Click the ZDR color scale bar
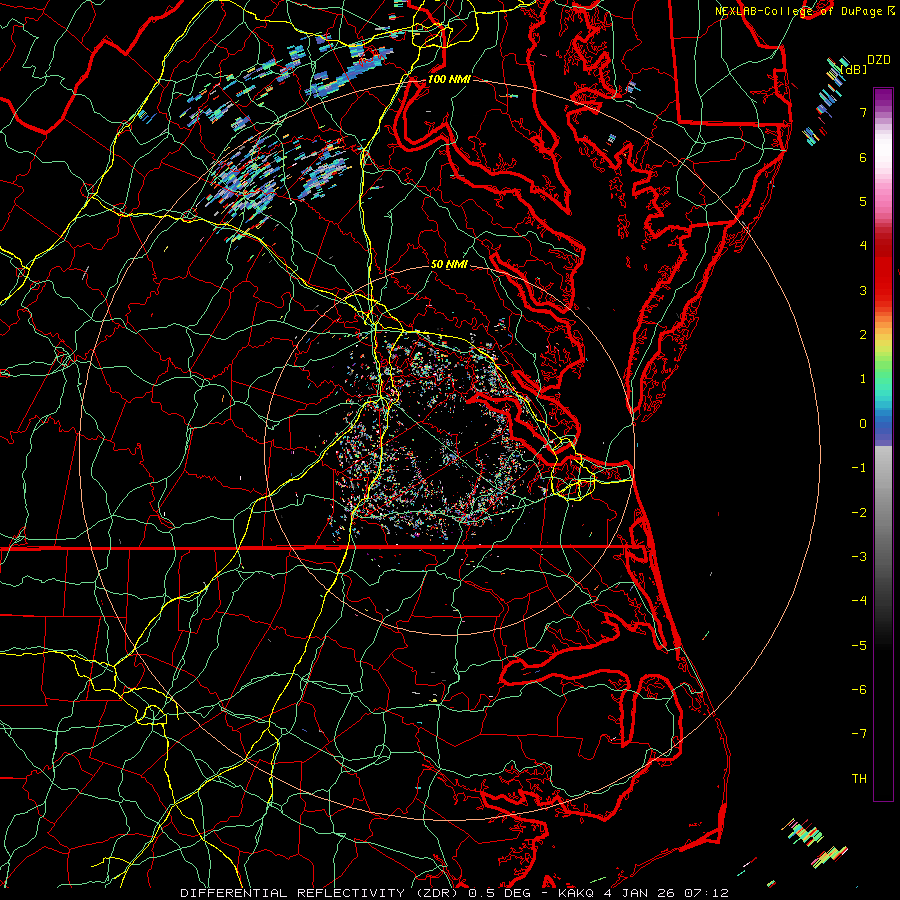Viewport: 900px width, 900px height. pos(883,444)
